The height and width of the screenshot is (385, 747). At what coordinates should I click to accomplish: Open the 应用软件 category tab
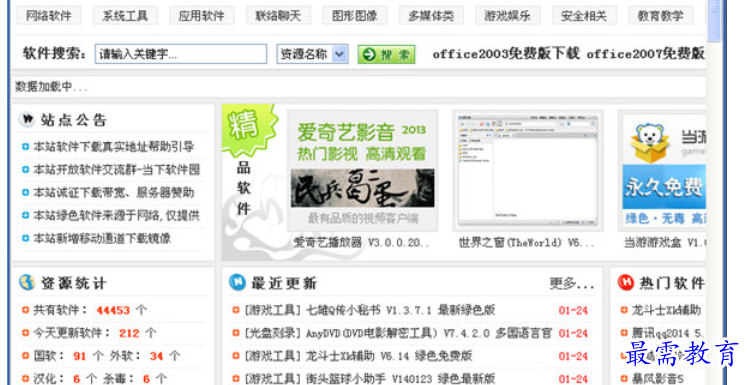[202, 16]
